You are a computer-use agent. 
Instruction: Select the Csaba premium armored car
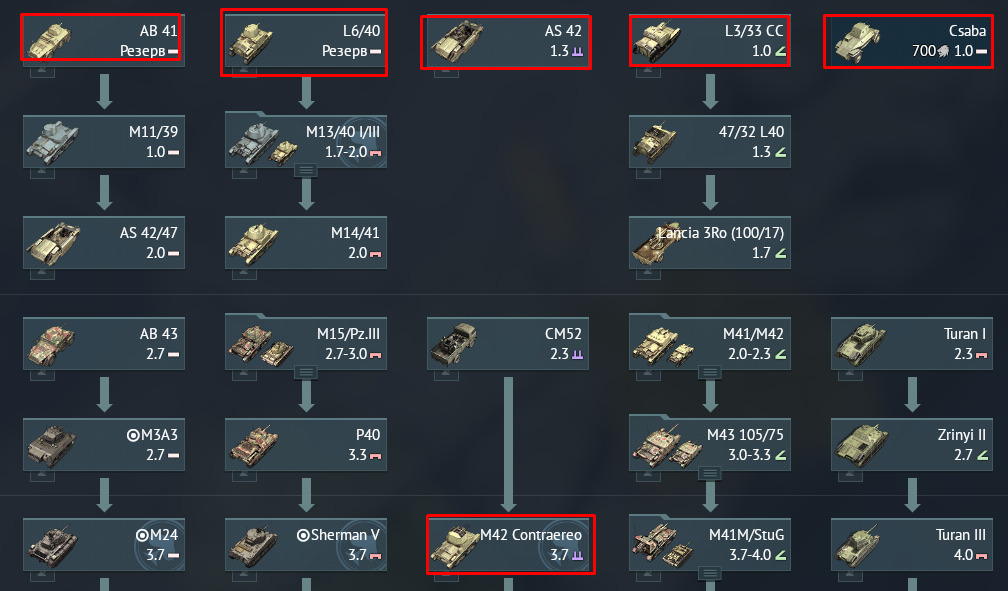click(x=908, y=42)
